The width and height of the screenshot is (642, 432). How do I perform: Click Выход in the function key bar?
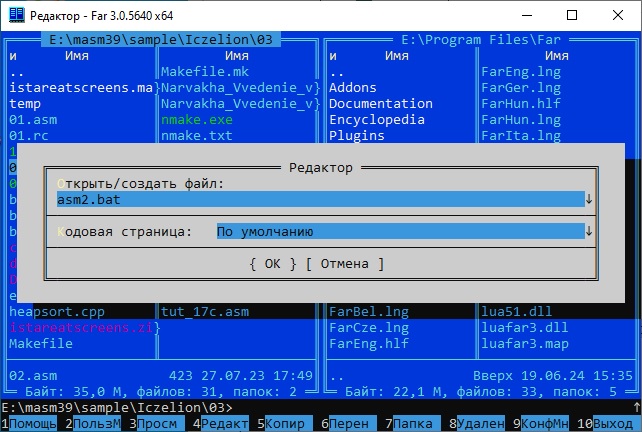pos(612,424)
